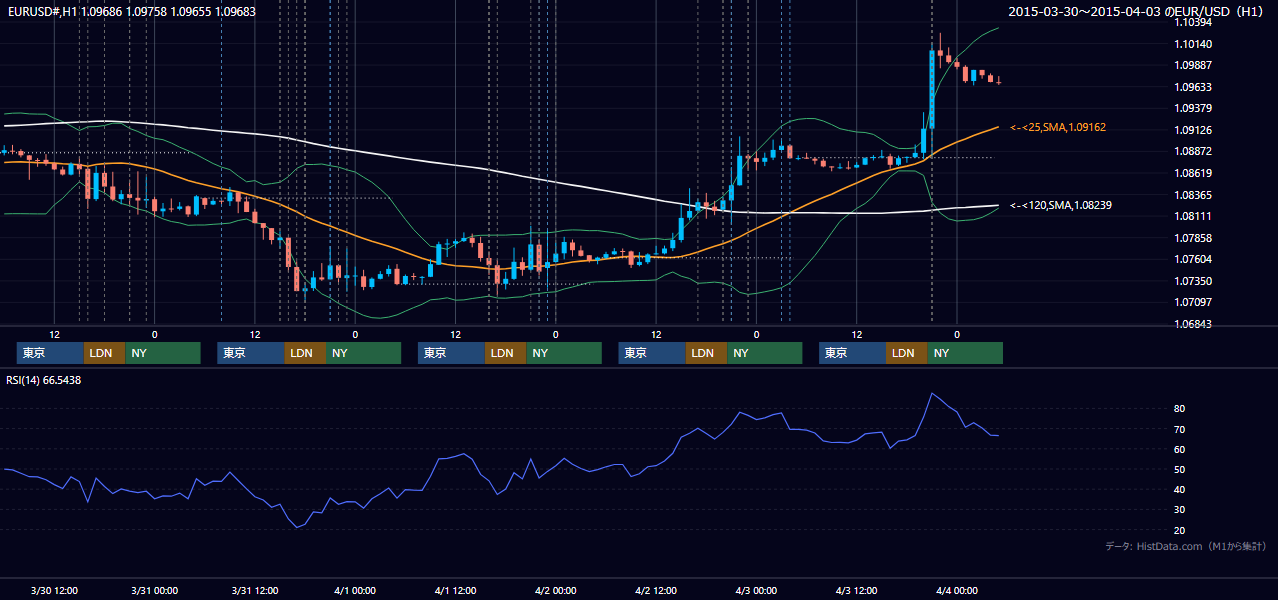Click price axis value 1.09126

tap(1194, 130)
